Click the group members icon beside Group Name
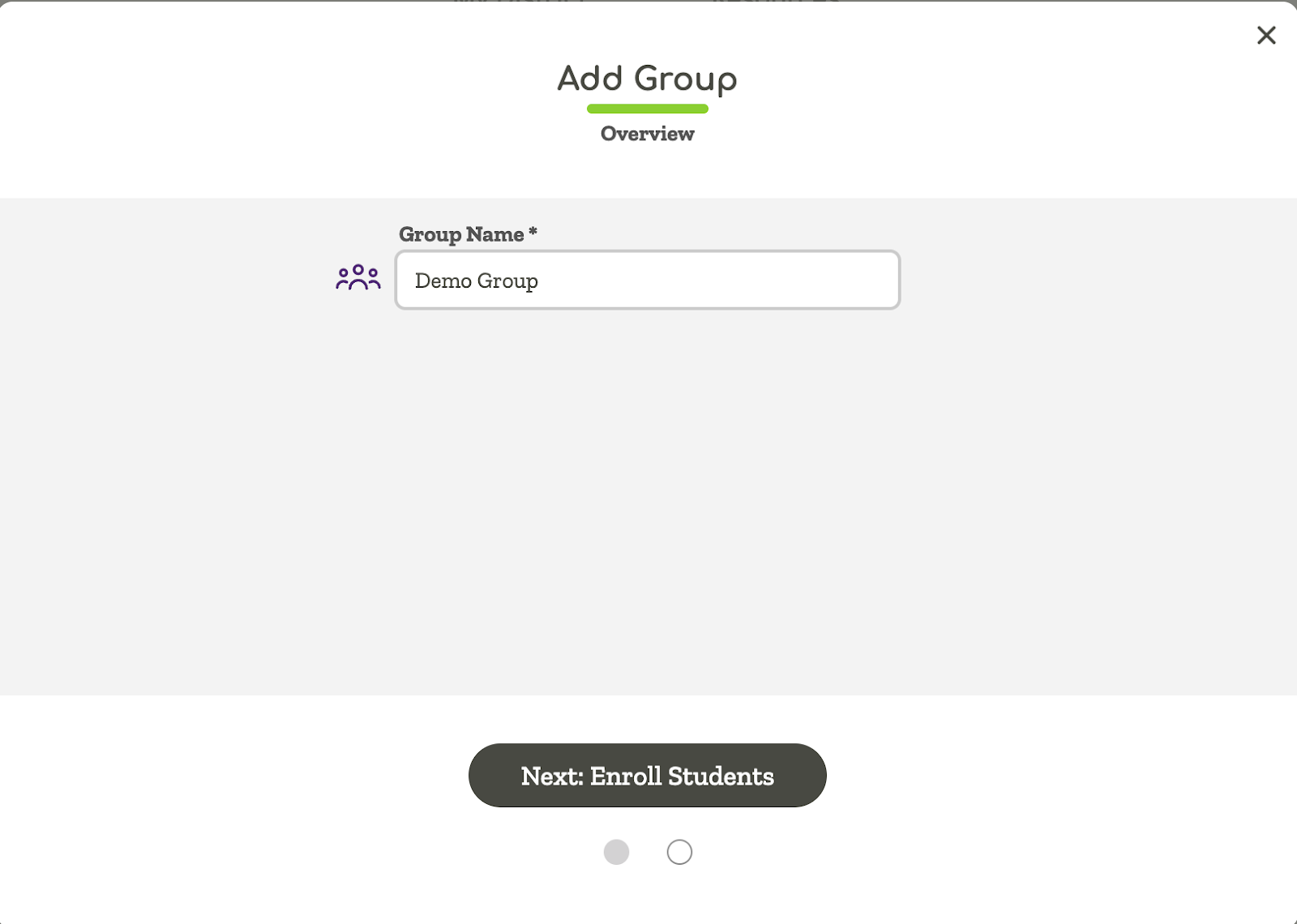Image resolution: width=1297 pixels, height=924 pixels. [x=357, y=277]
